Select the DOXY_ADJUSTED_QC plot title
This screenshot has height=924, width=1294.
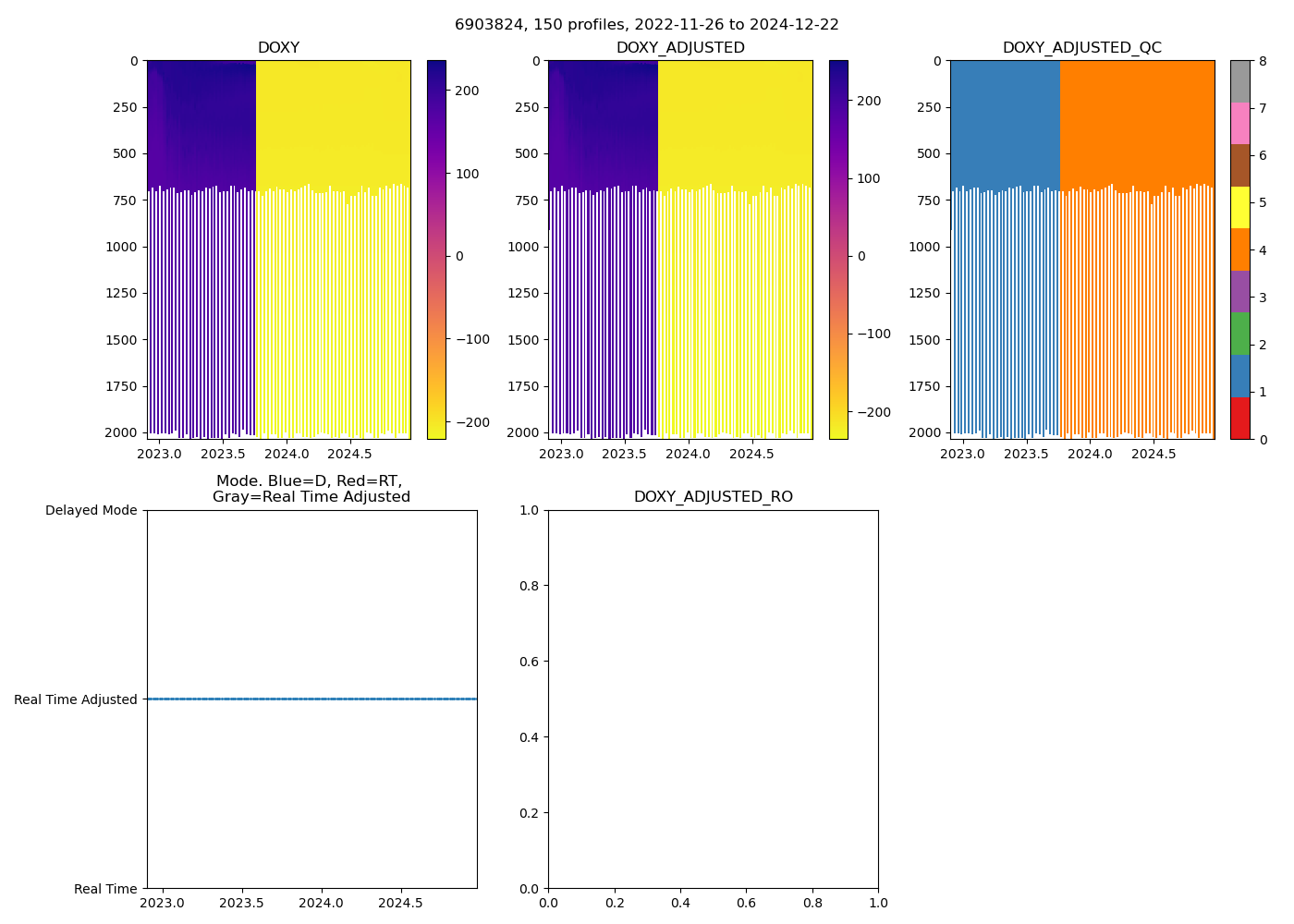1081,48
